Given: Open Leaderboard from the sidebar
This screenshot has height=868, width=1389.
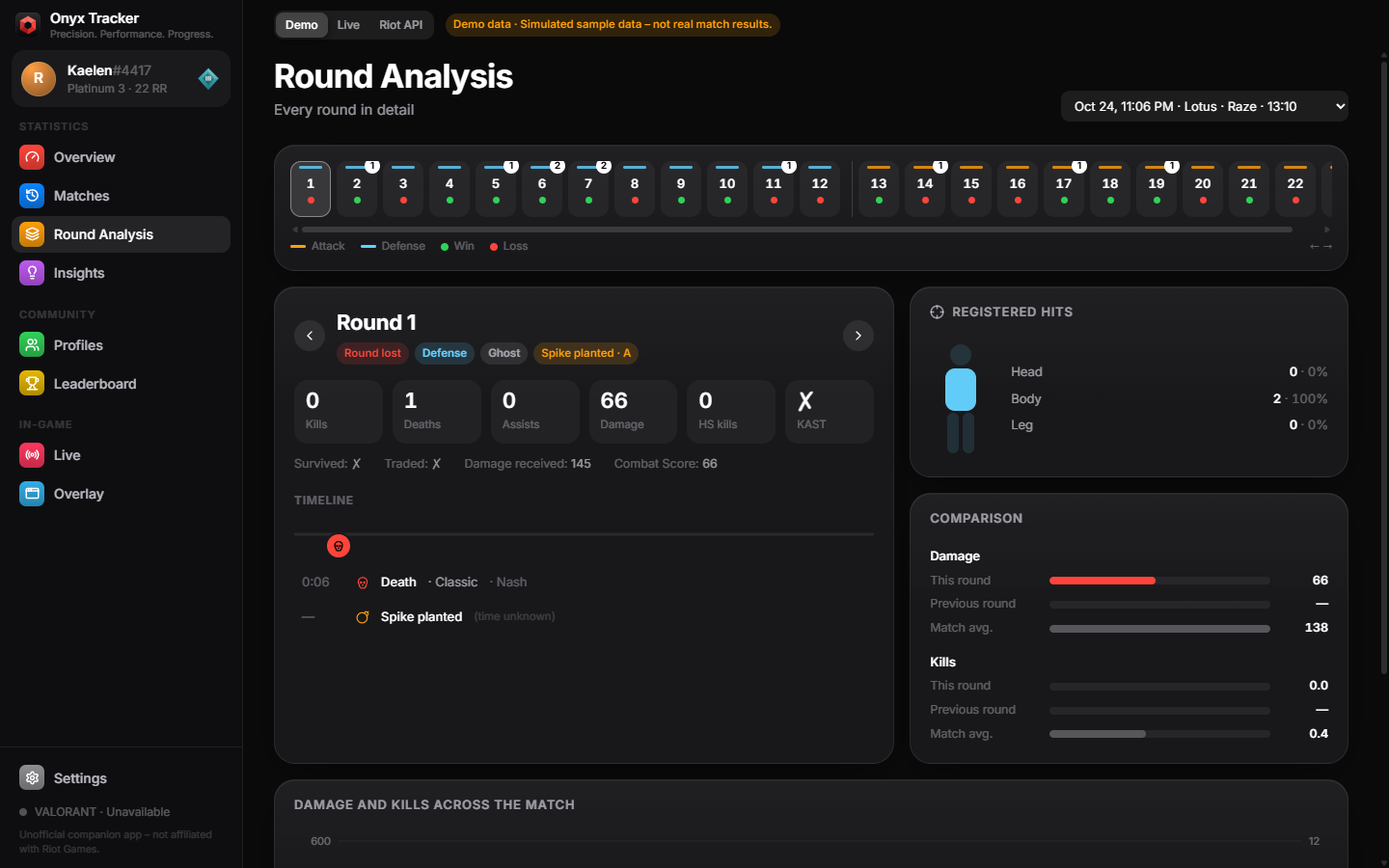Looking at the screenshot, I should click(121, 384).
